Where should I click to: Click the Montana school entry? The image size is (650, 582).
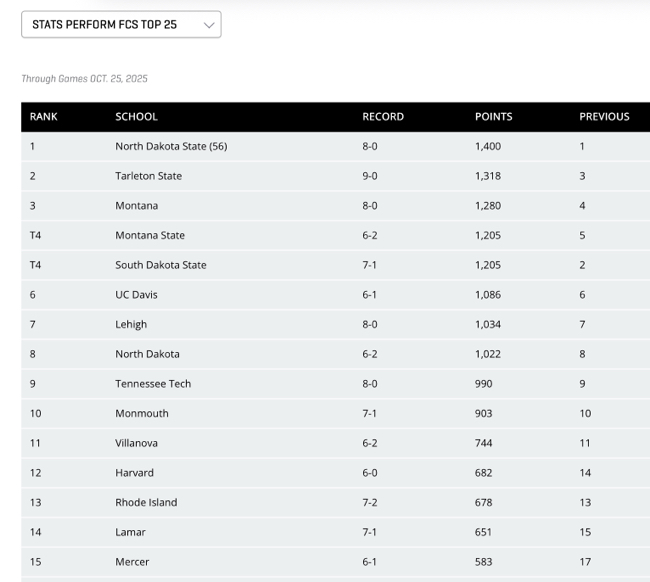[x=136, y=206]
